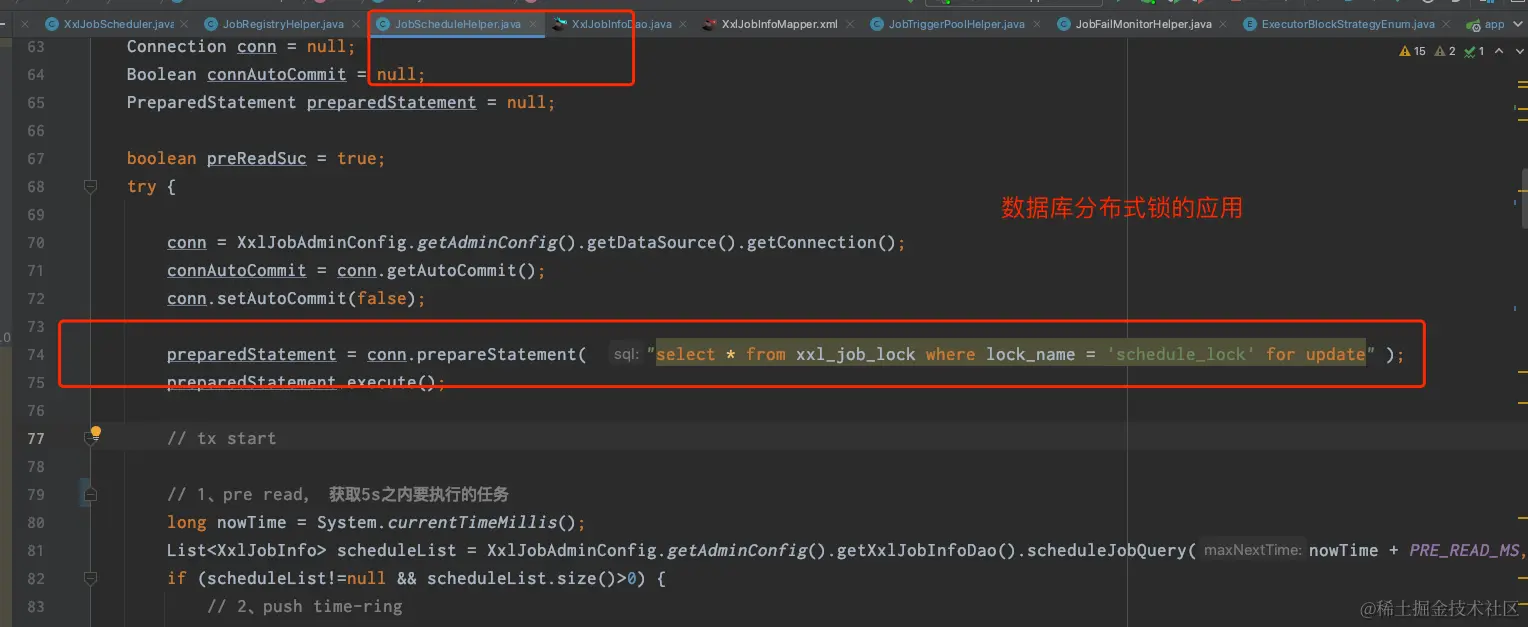Viewport: 1528px width, 627px height.
Task: Collapse the comment fold at line 79
Action: (x=91, y=494)
